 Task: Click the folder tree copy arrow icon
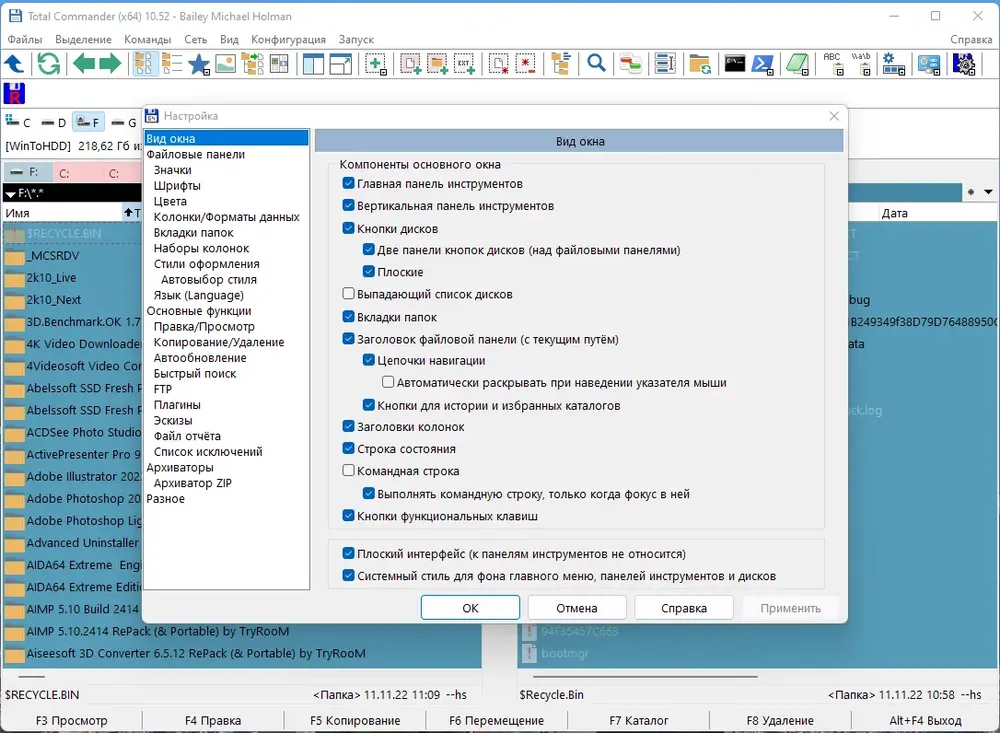[253, 64]
